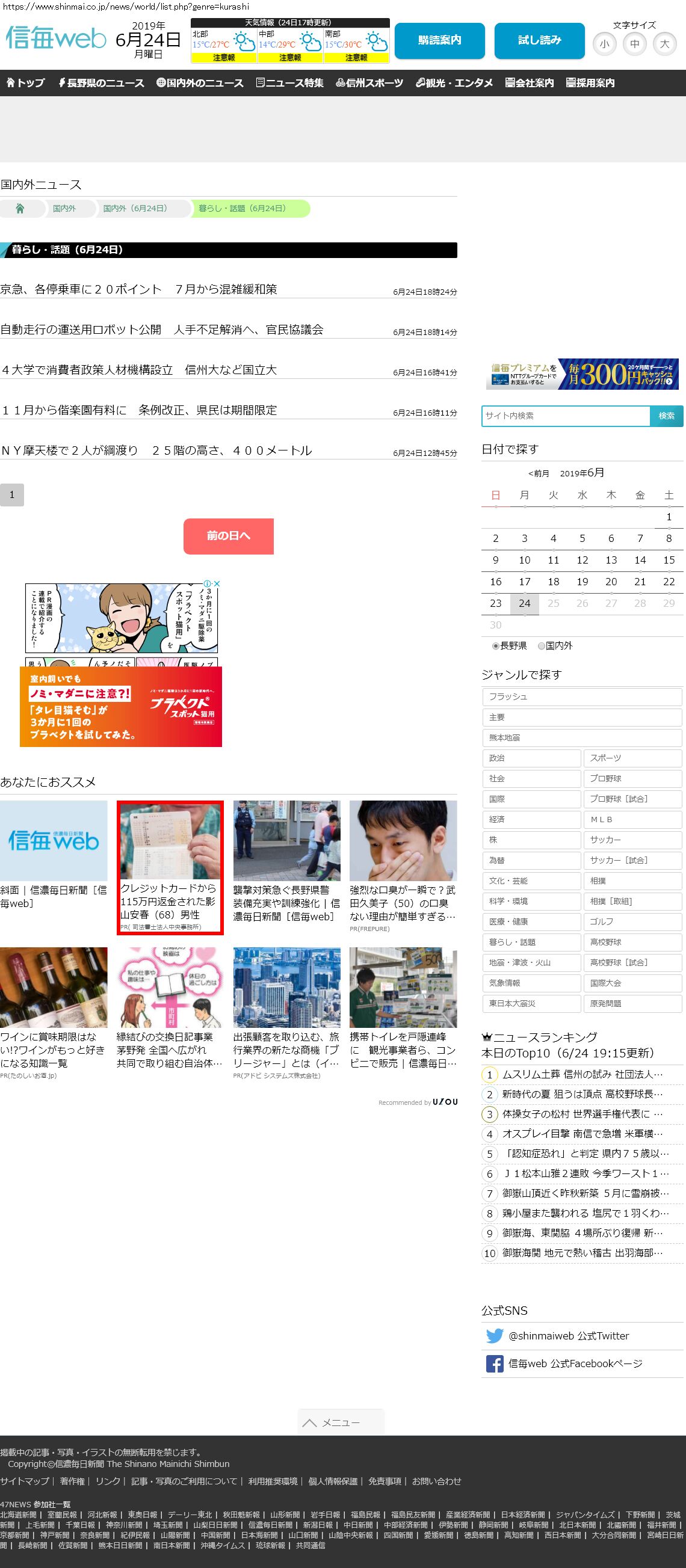Open article １１月から偕楽園有料に
The width and height of the screenshot is (686, 1568).
click(x=138, y=410)
